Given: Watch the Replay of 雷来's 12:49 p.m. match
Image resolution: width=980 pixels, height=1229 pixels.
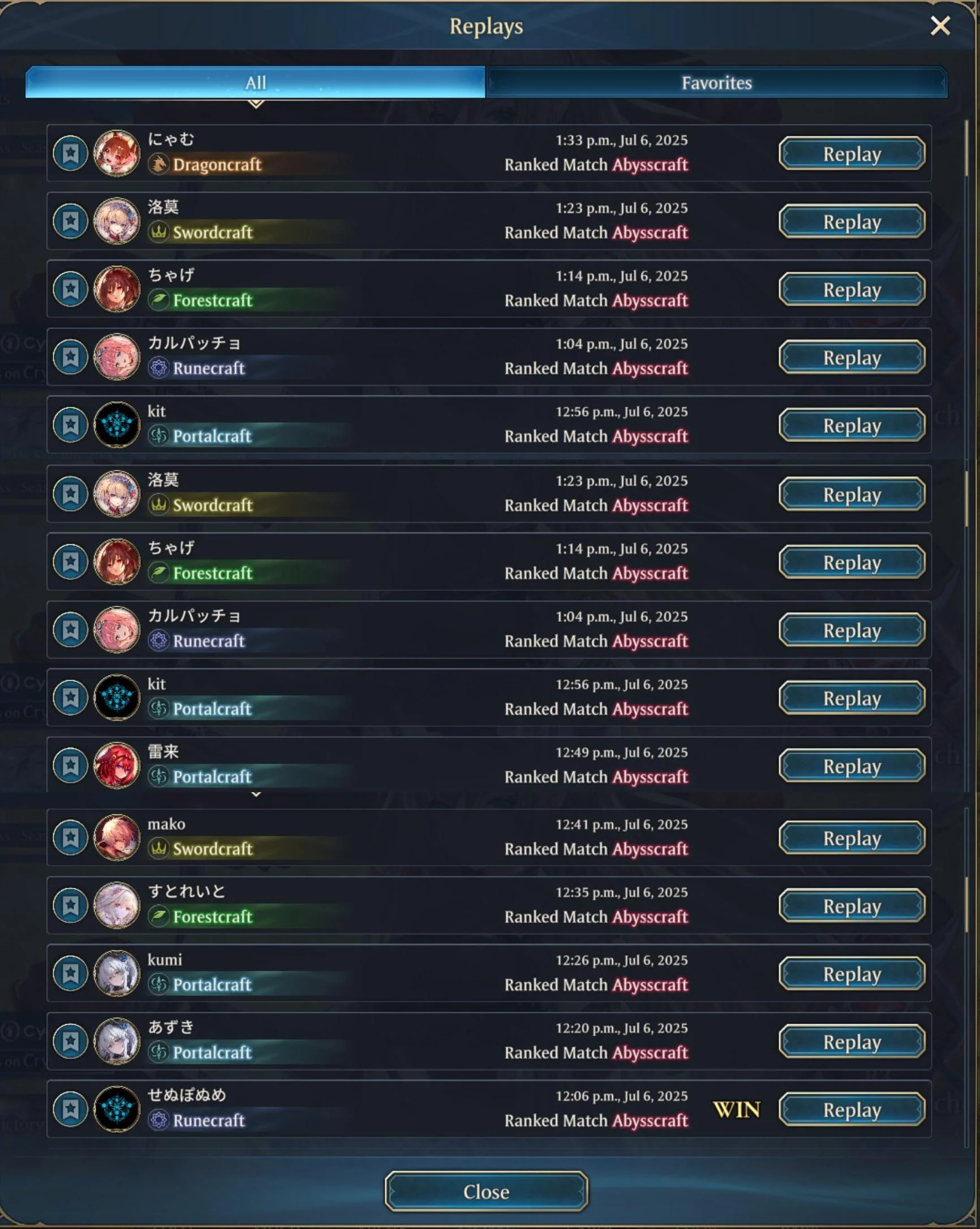Looking at the screenshot, I should 852,766.
